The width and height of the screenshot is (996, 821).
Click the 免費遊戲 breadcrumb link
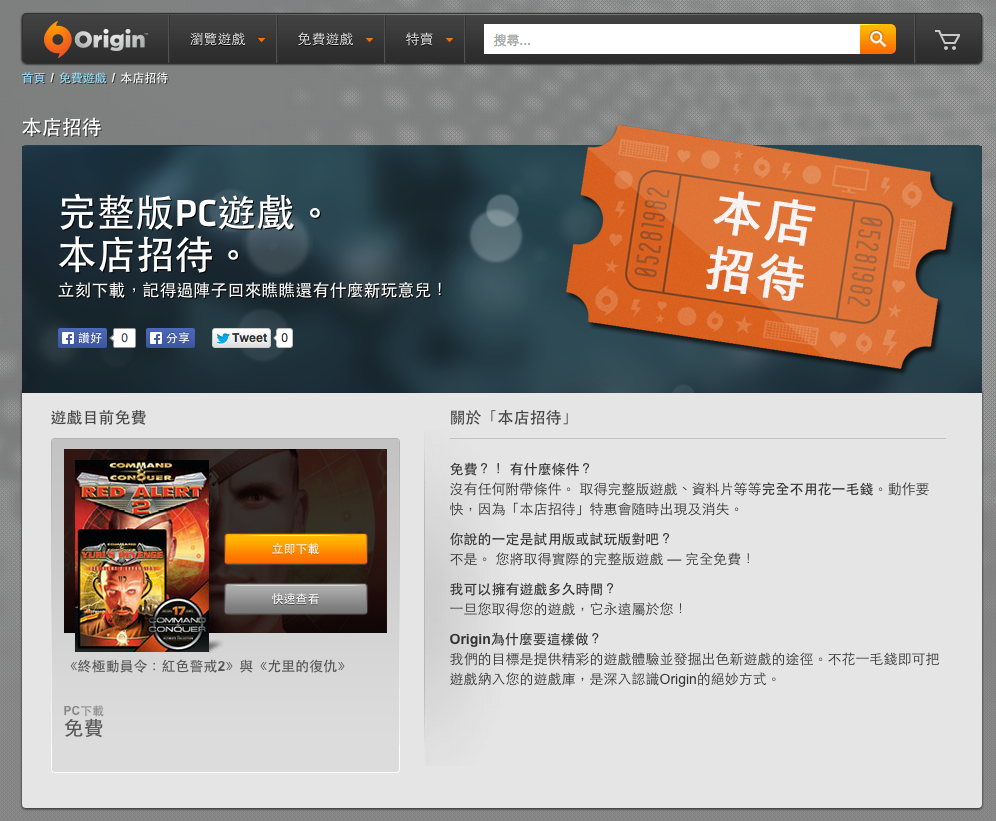coord(82,78)
